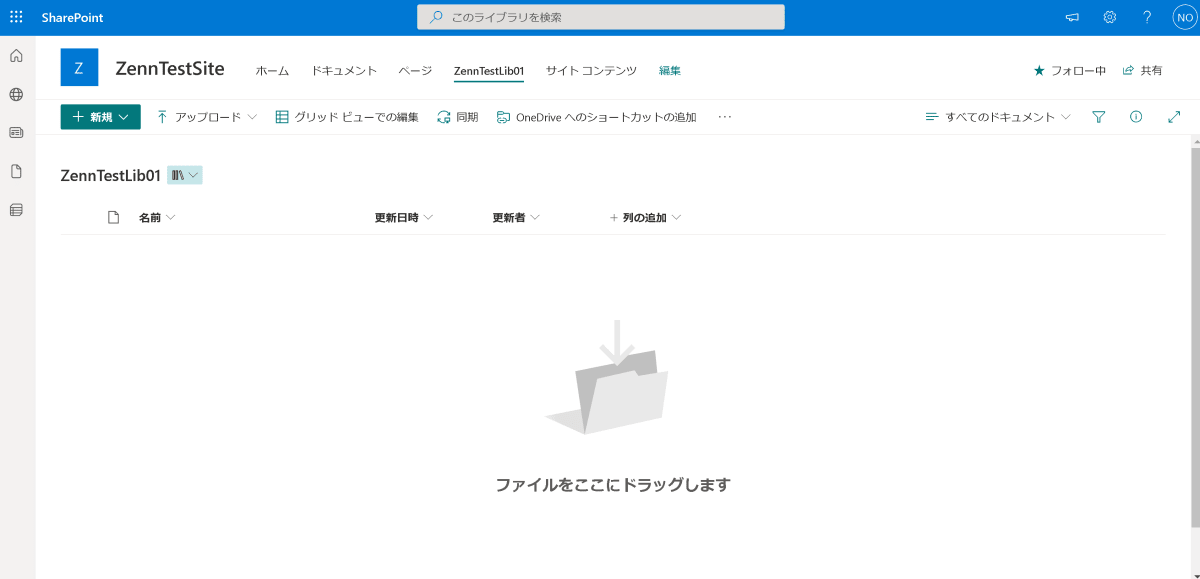Click the file type column icon
1200x579 pixels.
click(113, 217)
